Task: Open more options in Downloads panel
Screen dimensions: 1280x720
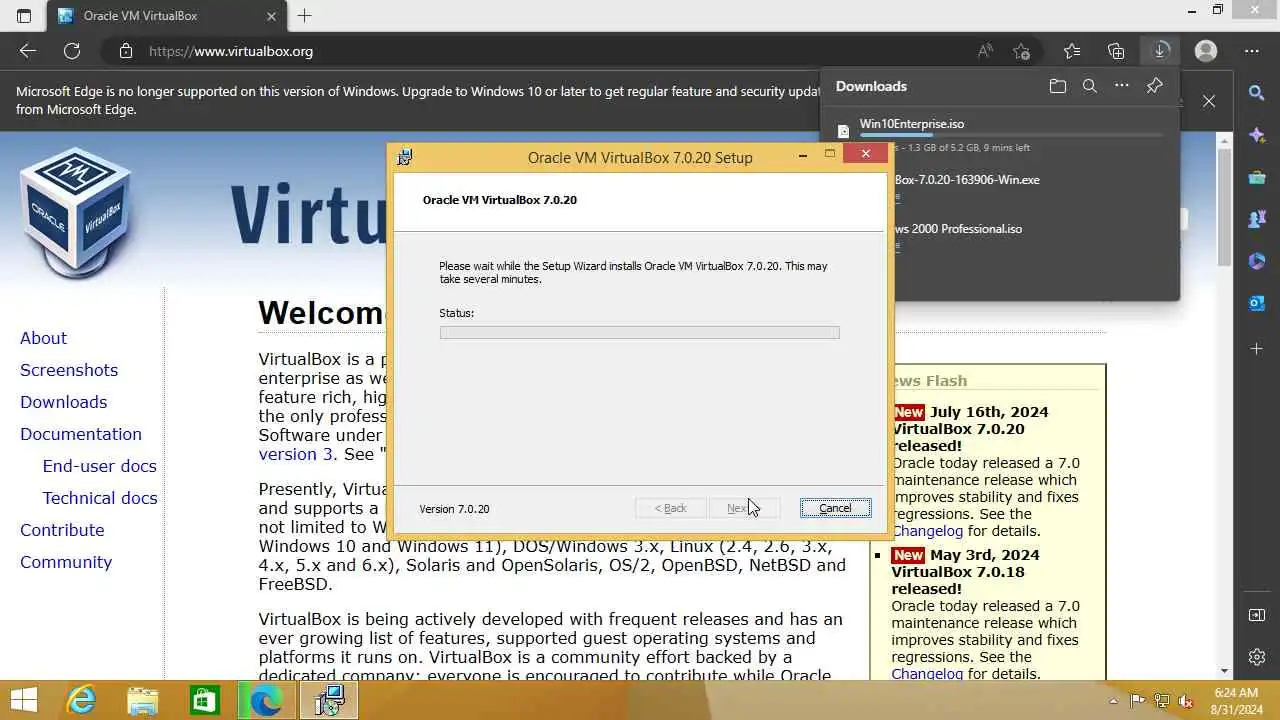Action: tap(1122, 86)
